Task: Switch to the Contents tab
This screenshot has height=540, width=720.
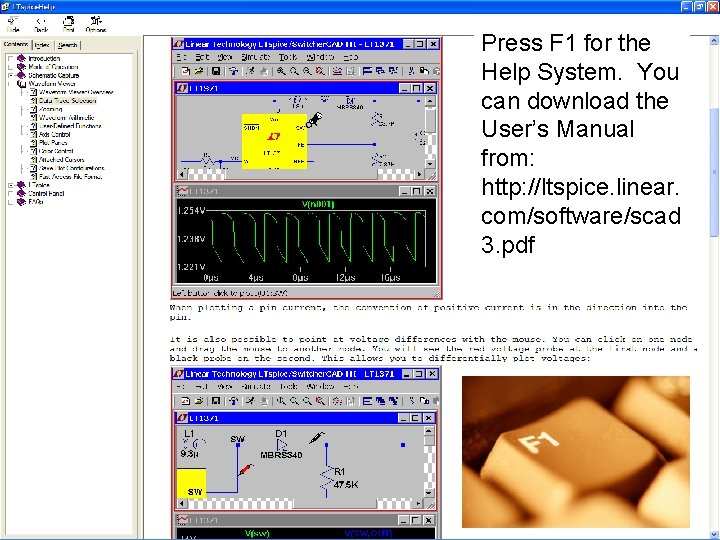Action: point(16,45)
